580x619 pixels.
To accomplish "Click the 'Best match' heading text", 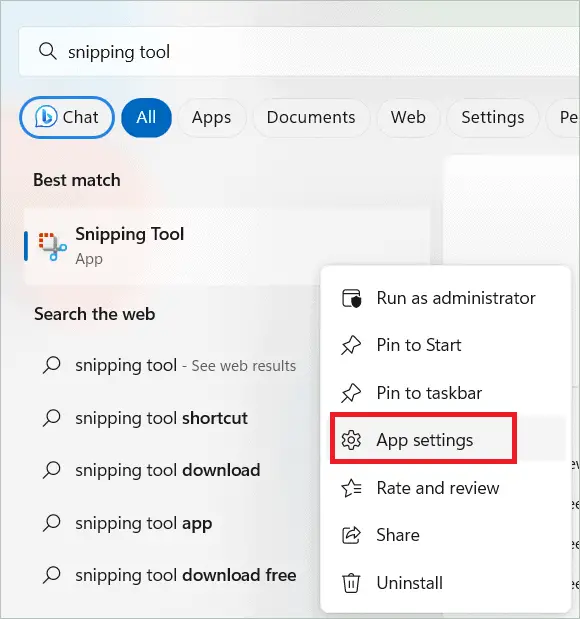I will pyautogui.click(x=77, y=180).
